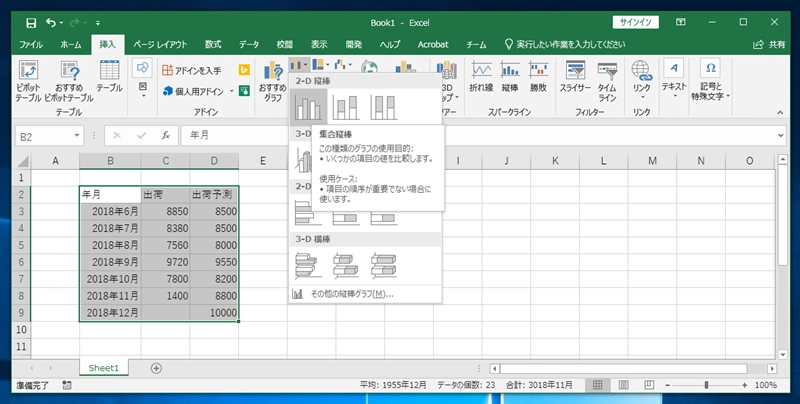Screen dimensions: 800x404
Task: Expand the formula bar chevron
Action: (781, 136)
